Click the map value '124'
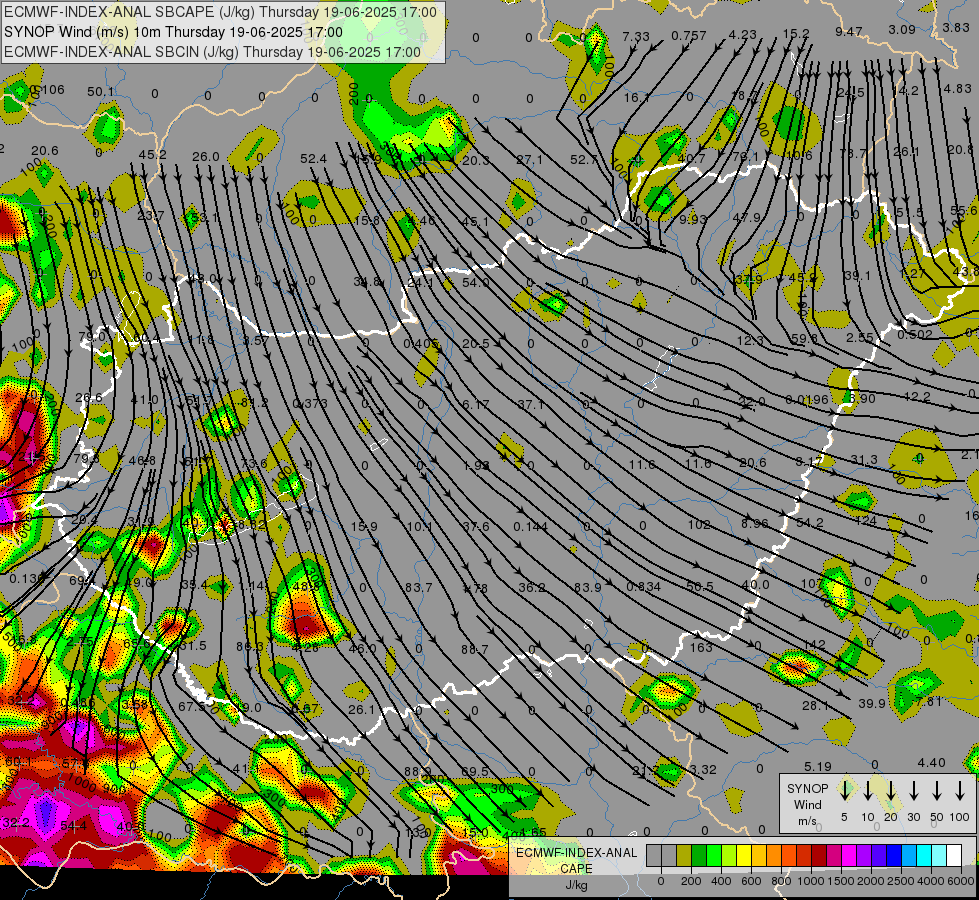Viewport: 979px width, 900px height. (866, 521)
